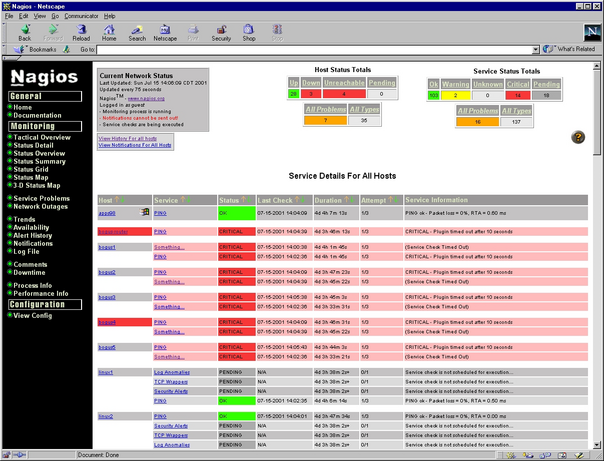Expand the collapsed personal toolbar handle
This screenshot has width=604, height=461.
point(12,58)
